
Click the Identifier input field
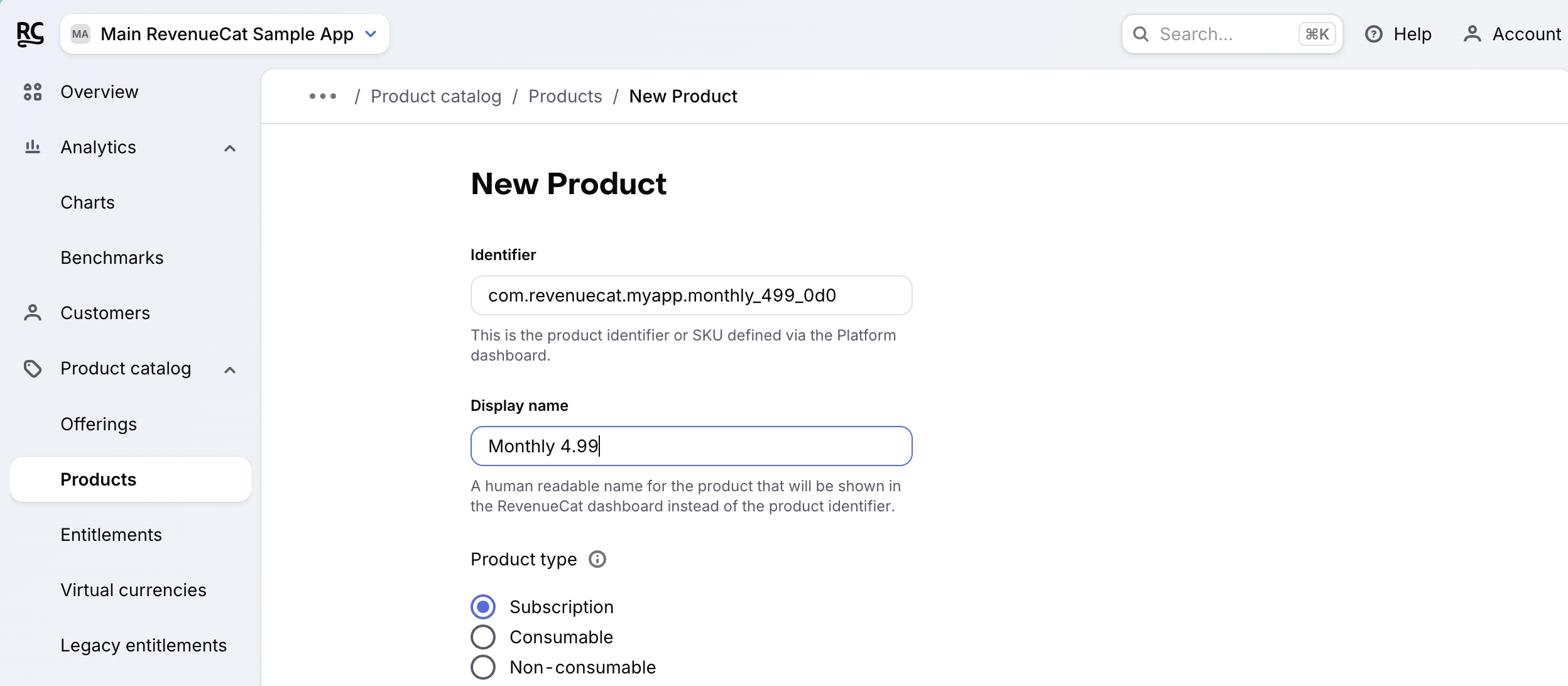(x=691, y=295)
